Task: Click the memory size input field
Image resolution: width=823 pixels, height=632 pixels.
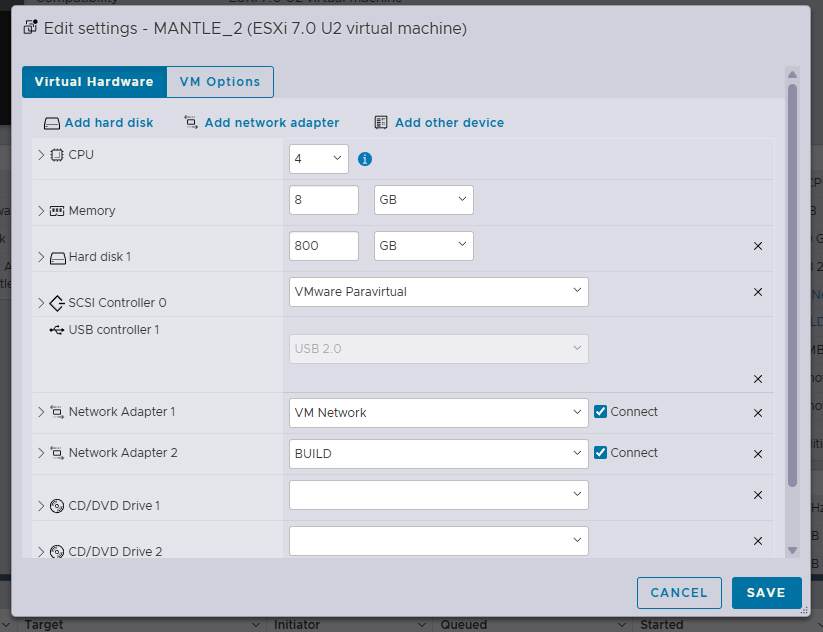Action: point(324,200)
